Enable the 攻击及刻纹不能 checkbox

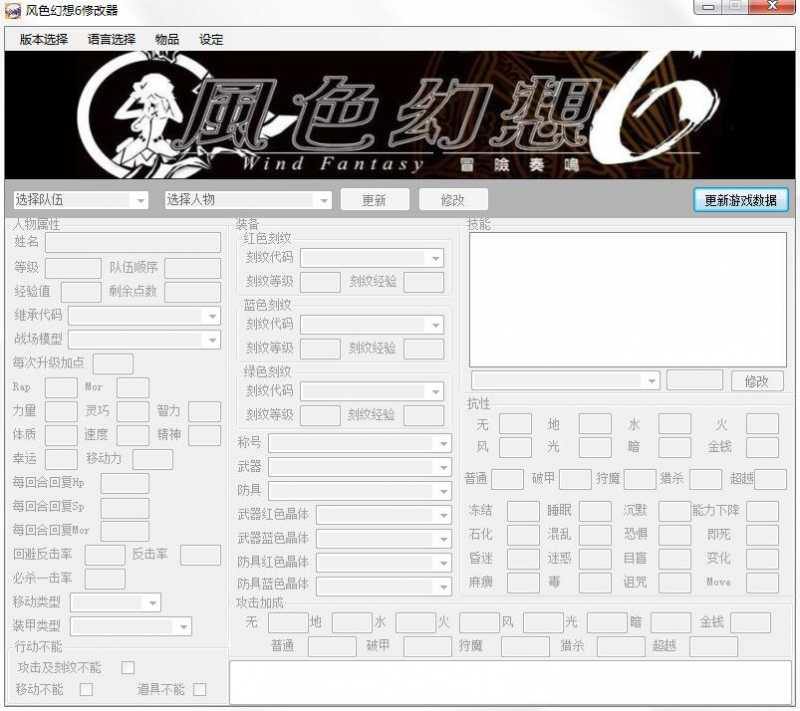[127, 666]
